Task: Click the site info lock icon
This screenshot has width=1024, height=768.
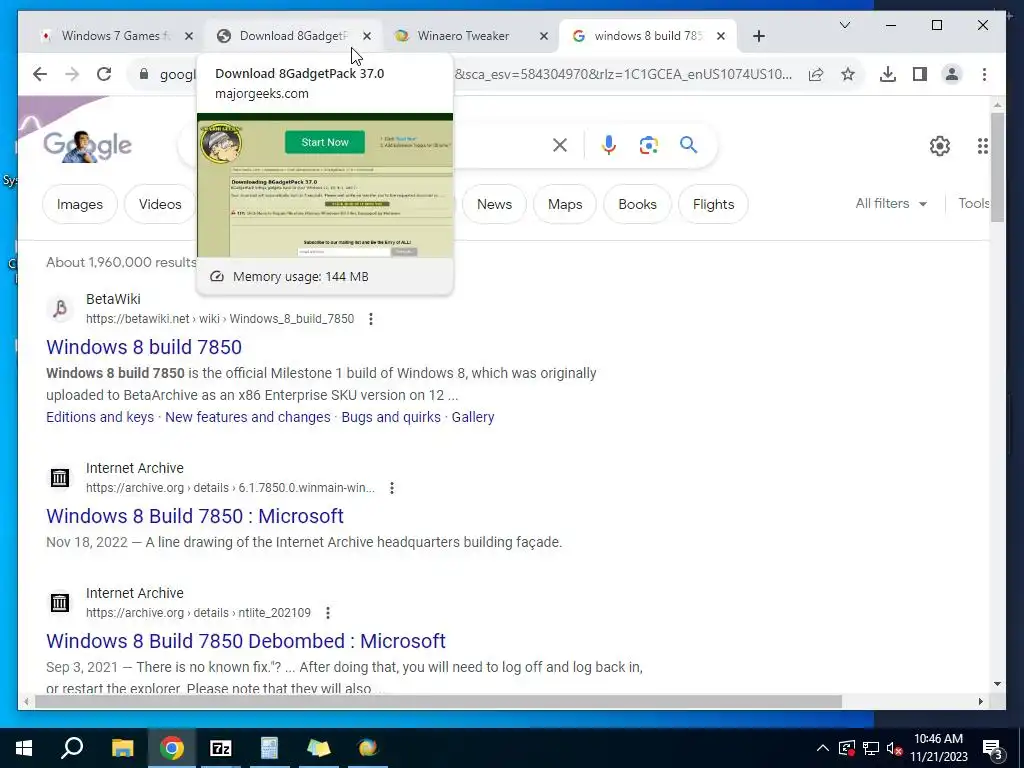Action: click(x=144, y=74)
